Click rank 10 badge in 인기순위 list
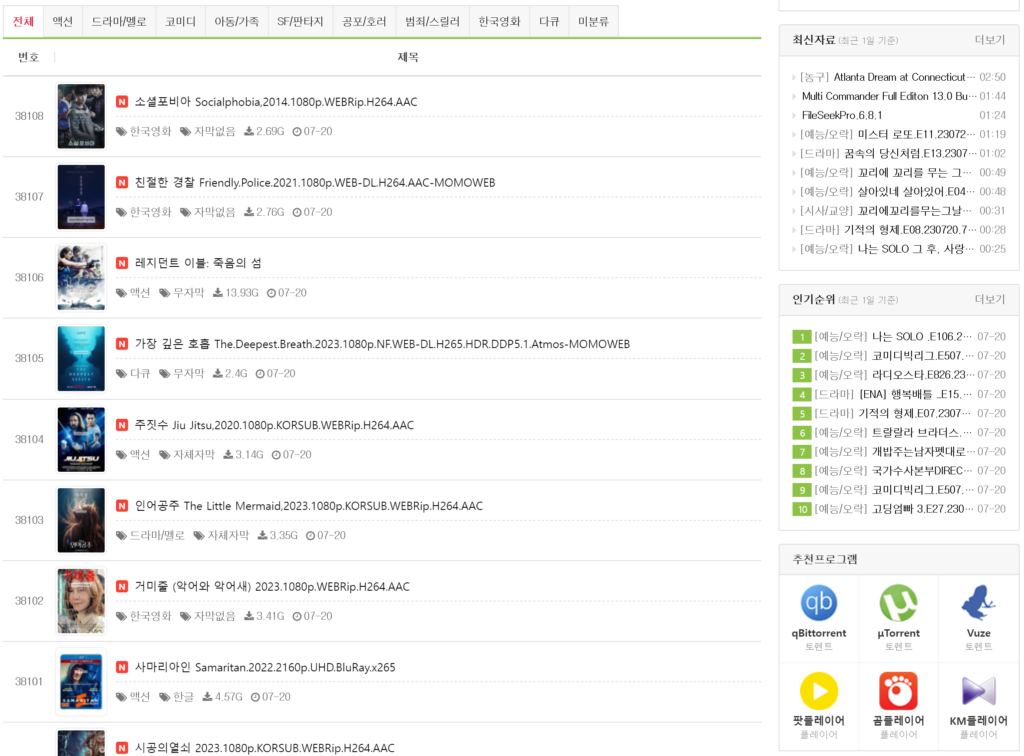This screenshot has height=756, width=1024. pyautogui.click(x=801, y=509)
